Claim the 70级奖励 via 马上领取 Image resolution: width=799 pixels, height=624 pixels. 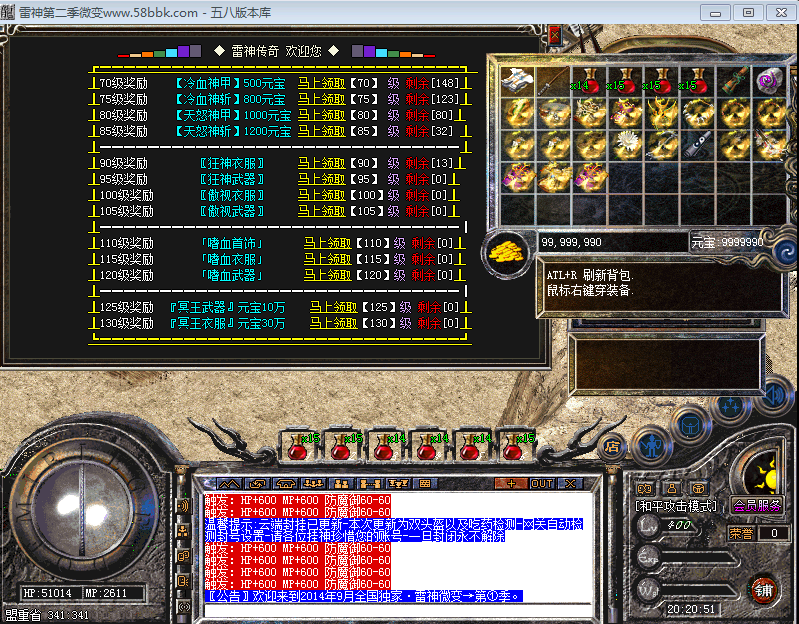pos(322,83)
